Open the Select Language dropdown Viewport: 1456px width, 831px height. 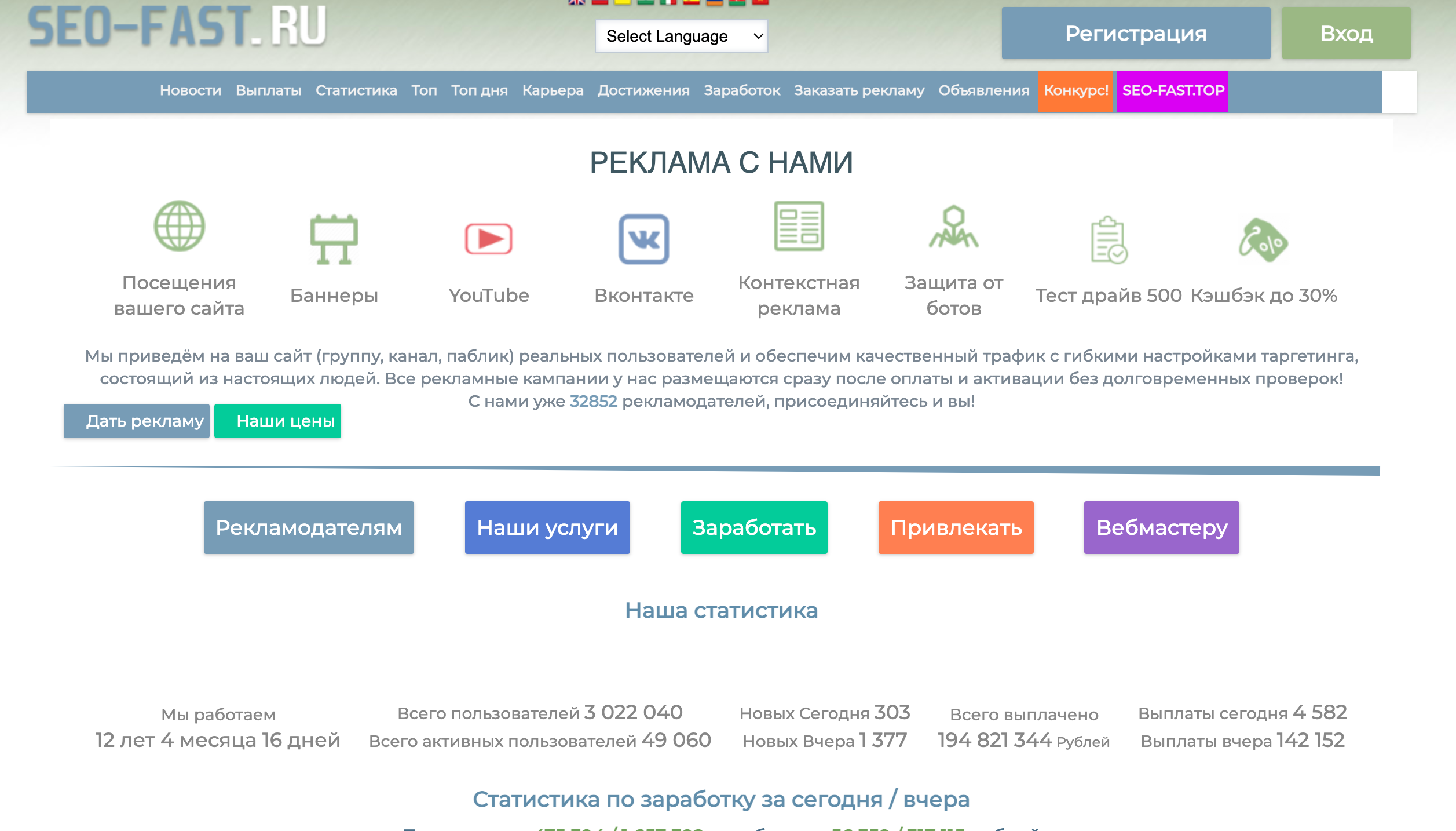pyautogui.click(x=682, y=36)
